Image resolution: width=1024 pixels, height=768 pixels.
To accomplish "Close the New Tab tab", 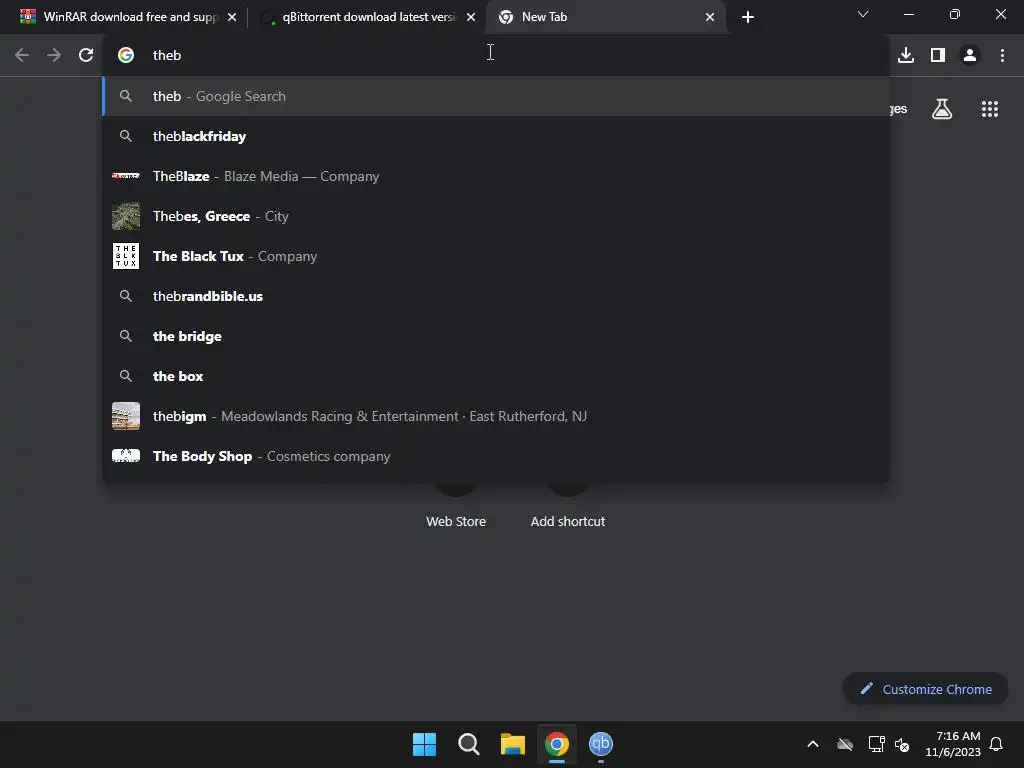I will tap(710, 17).
